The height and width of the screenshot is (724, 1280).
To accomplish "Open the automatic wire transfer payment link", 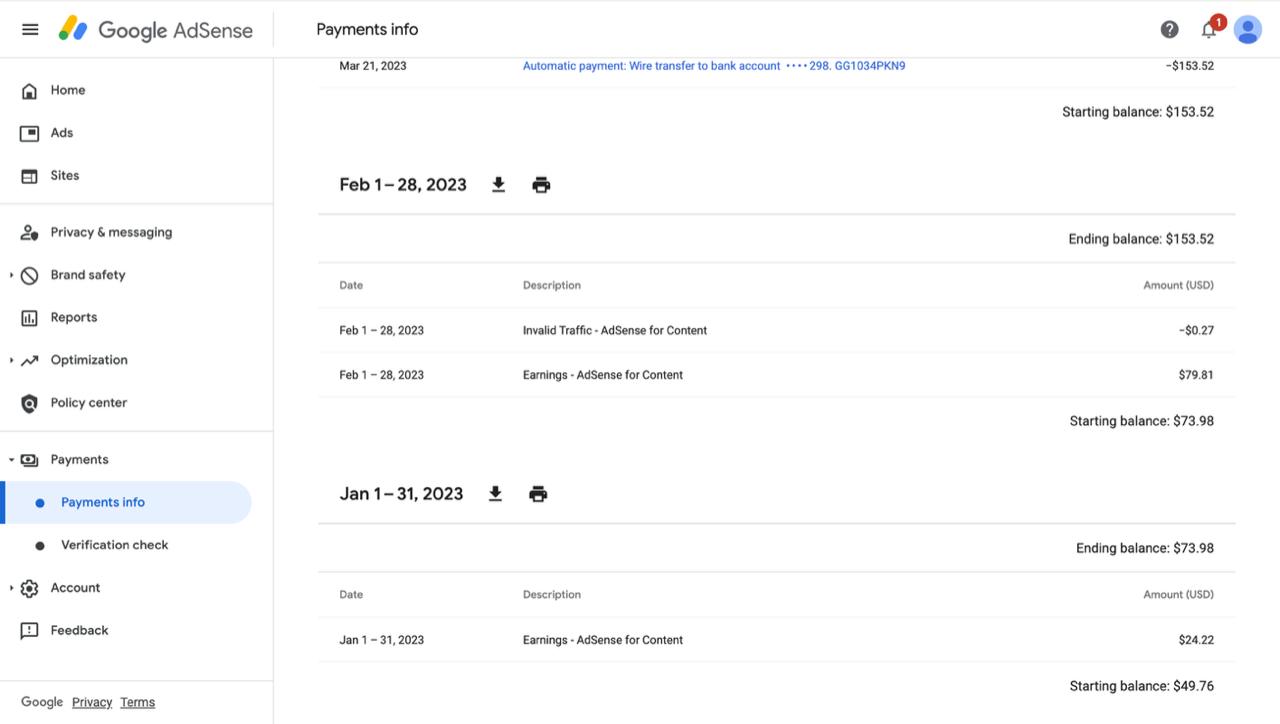I will pyautogui.click(x=714, y=66).
